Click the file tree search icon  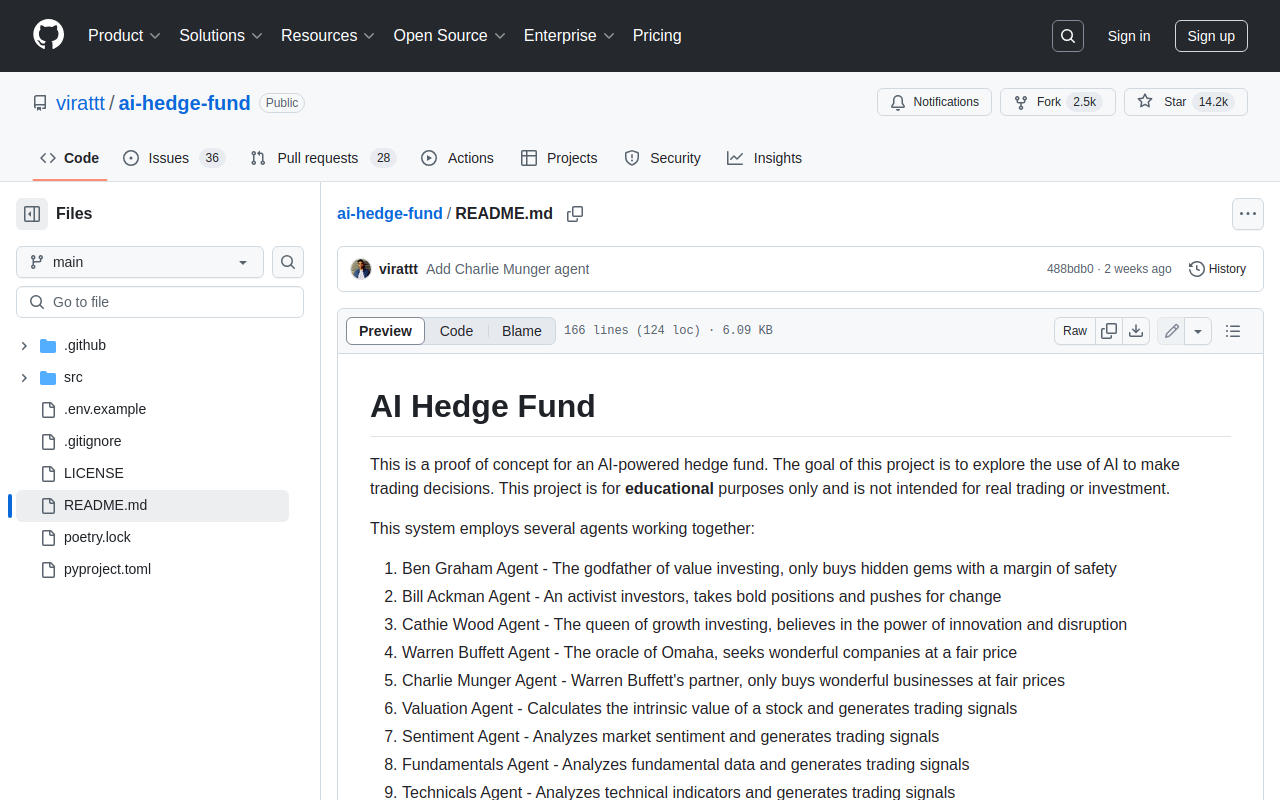coord(288,262)
